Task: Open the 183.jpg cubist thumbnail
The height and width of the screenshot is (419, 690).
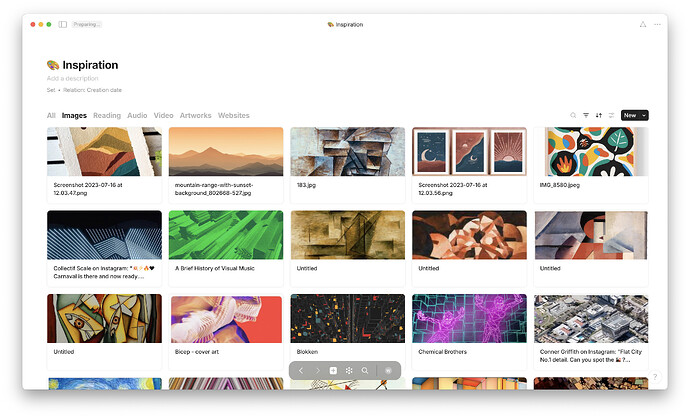Action: click(348, 152)
